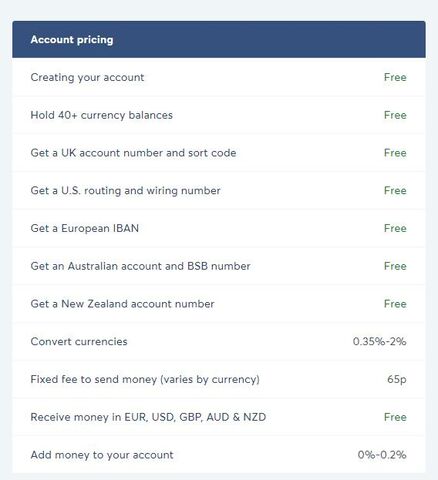Click Free beside Receive money row

coord(395,417)
